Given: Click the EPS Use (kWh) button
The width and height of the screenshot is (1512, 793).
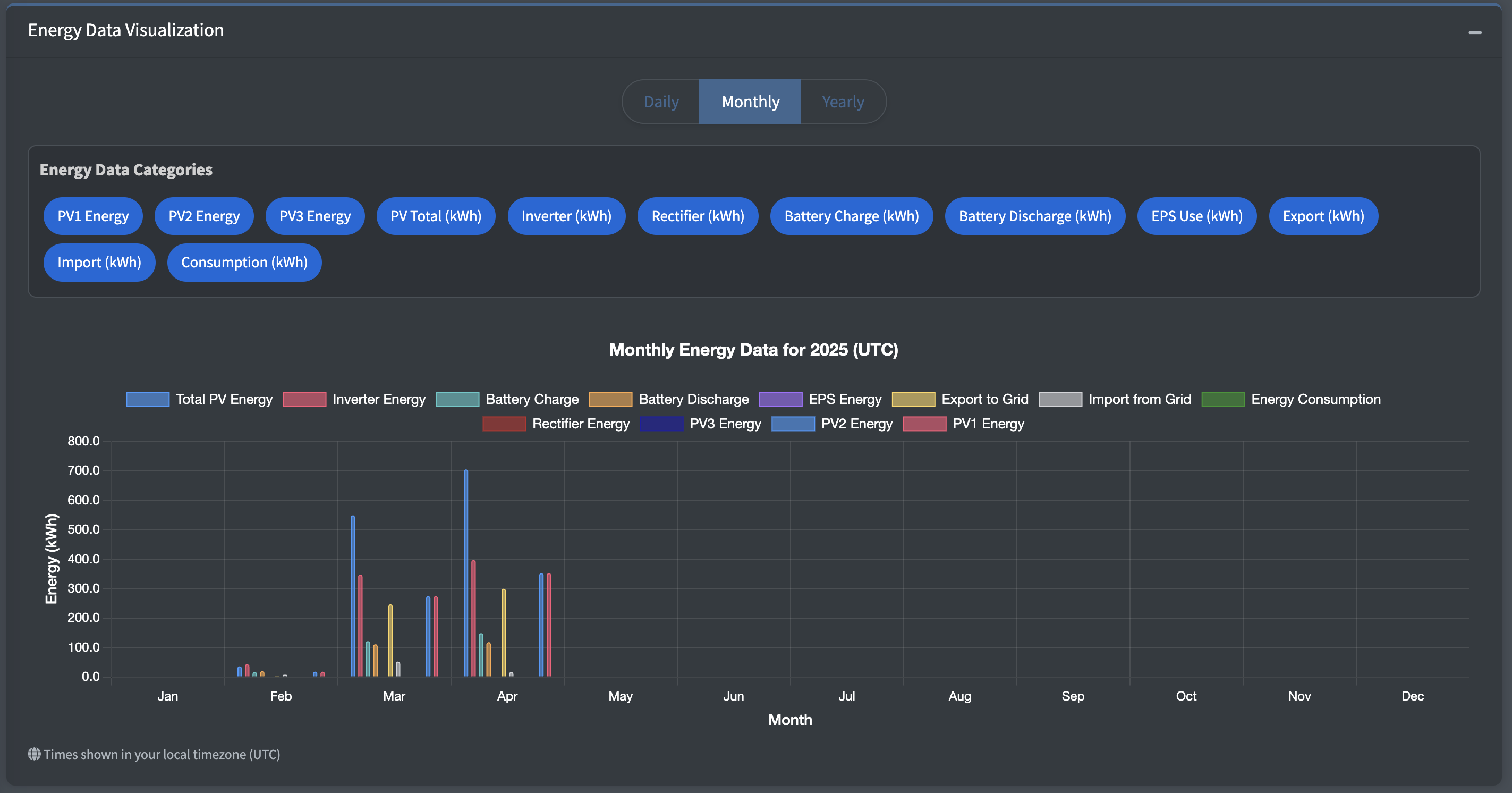Looking at the screenshot, I should coord(1196,216).
